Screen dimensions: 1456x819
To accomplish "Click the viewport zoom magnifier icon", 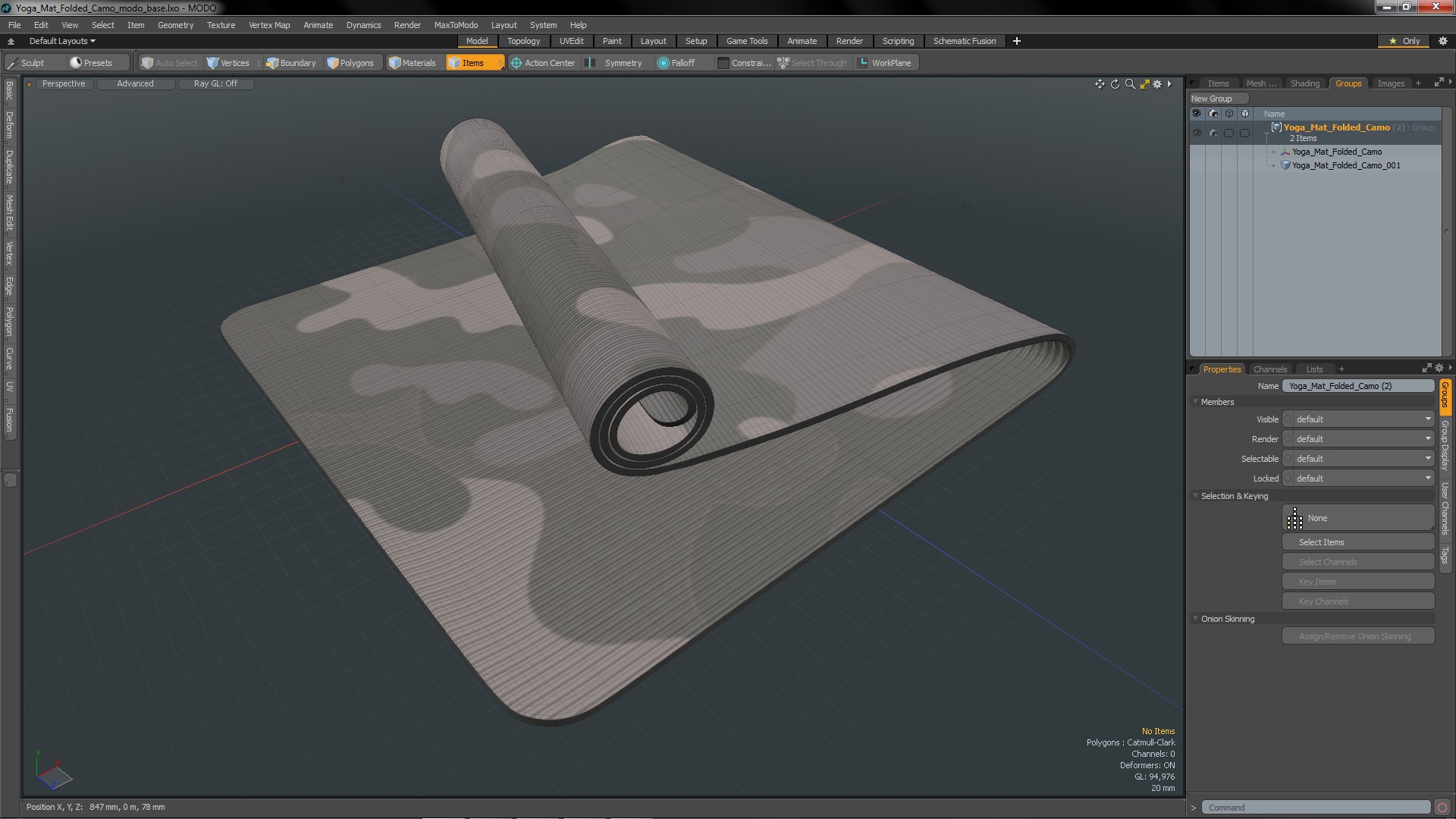I will coord(1130,84).
